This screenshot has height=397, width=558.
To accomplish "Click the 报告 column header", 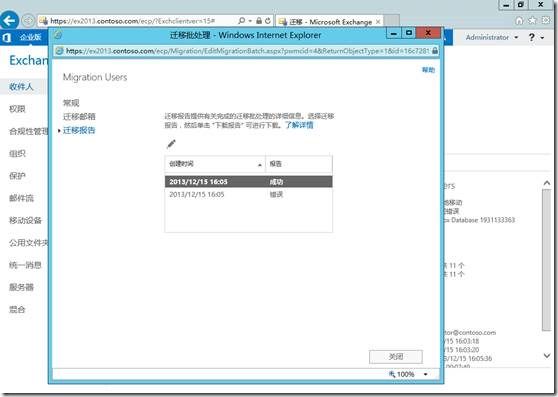I will coord(299,164).
